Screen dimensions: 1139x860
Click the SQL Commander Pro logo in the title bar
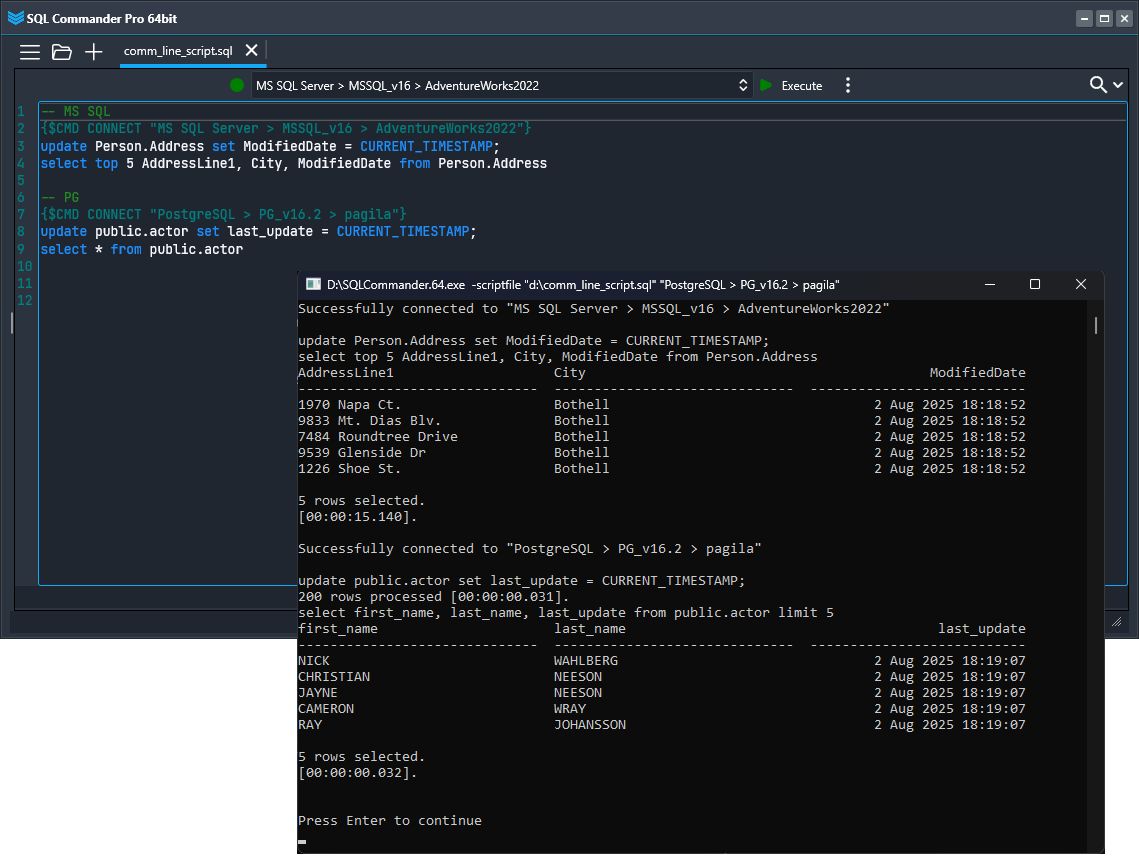point(17,17)
